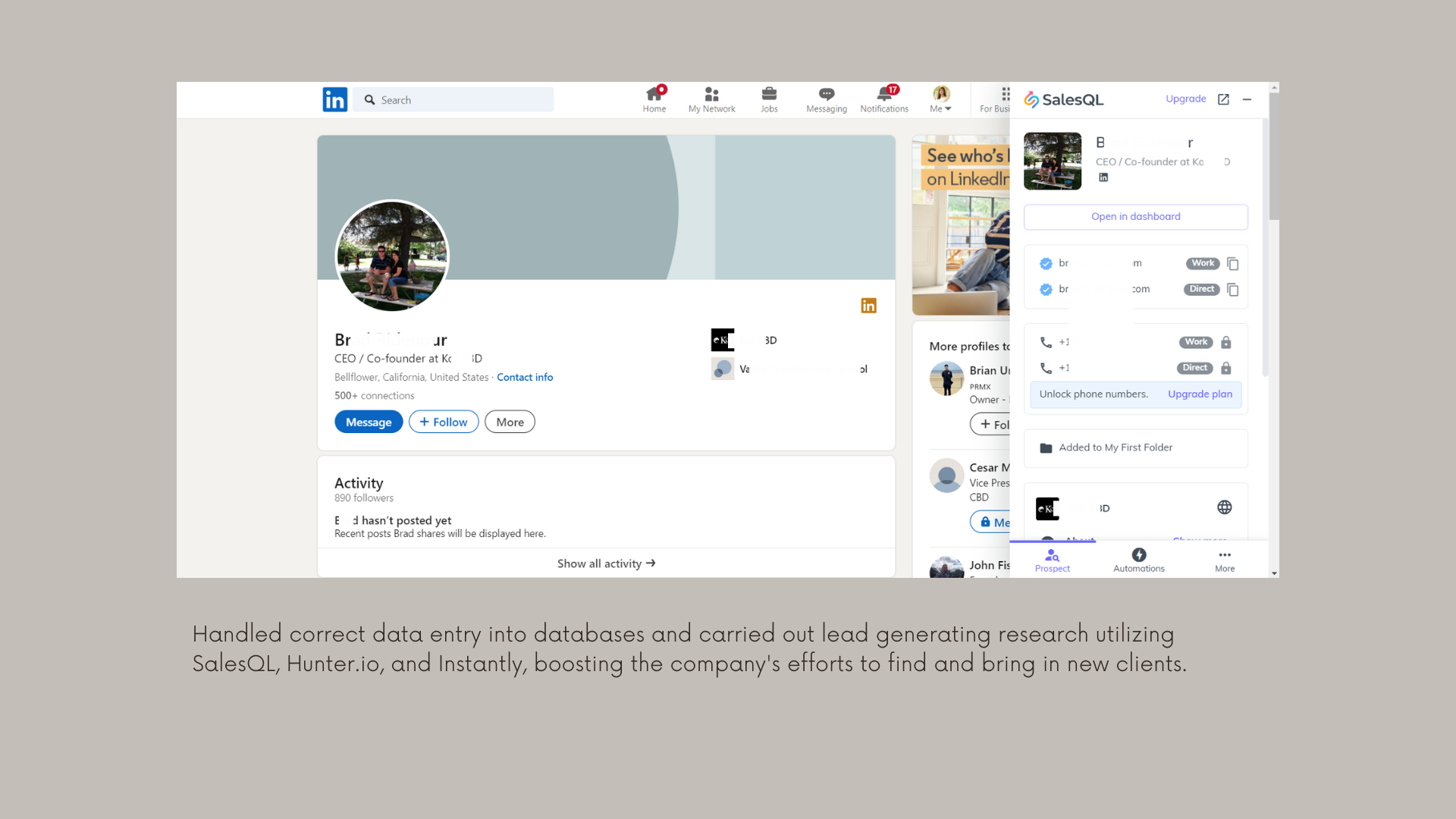
Task: Click the page scrollbar up arrow
Action: [1274, 87]
